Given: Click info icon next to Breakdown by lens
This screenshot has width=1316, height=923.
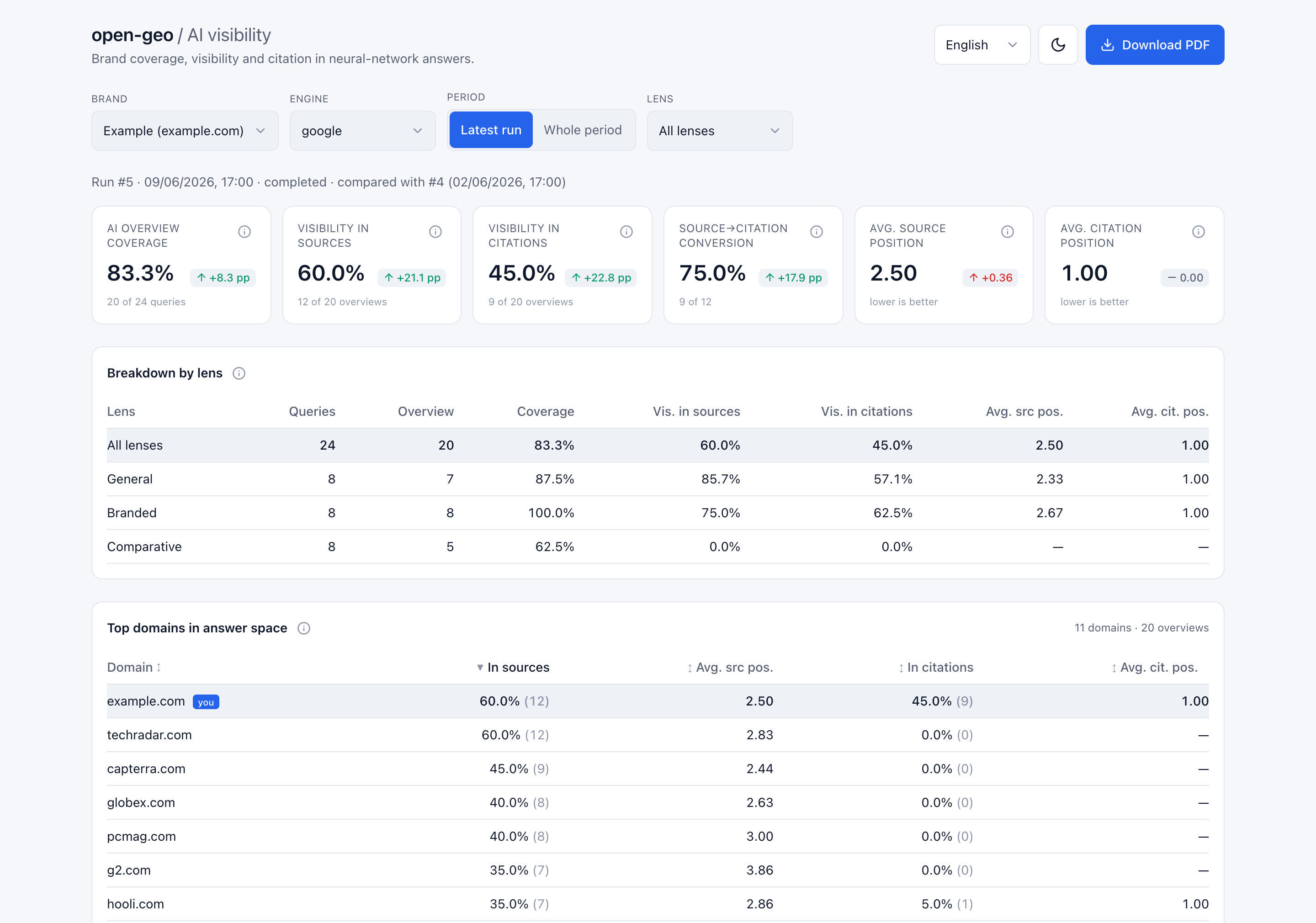Looking at the screenshot, I should click(x=239, y=373).
